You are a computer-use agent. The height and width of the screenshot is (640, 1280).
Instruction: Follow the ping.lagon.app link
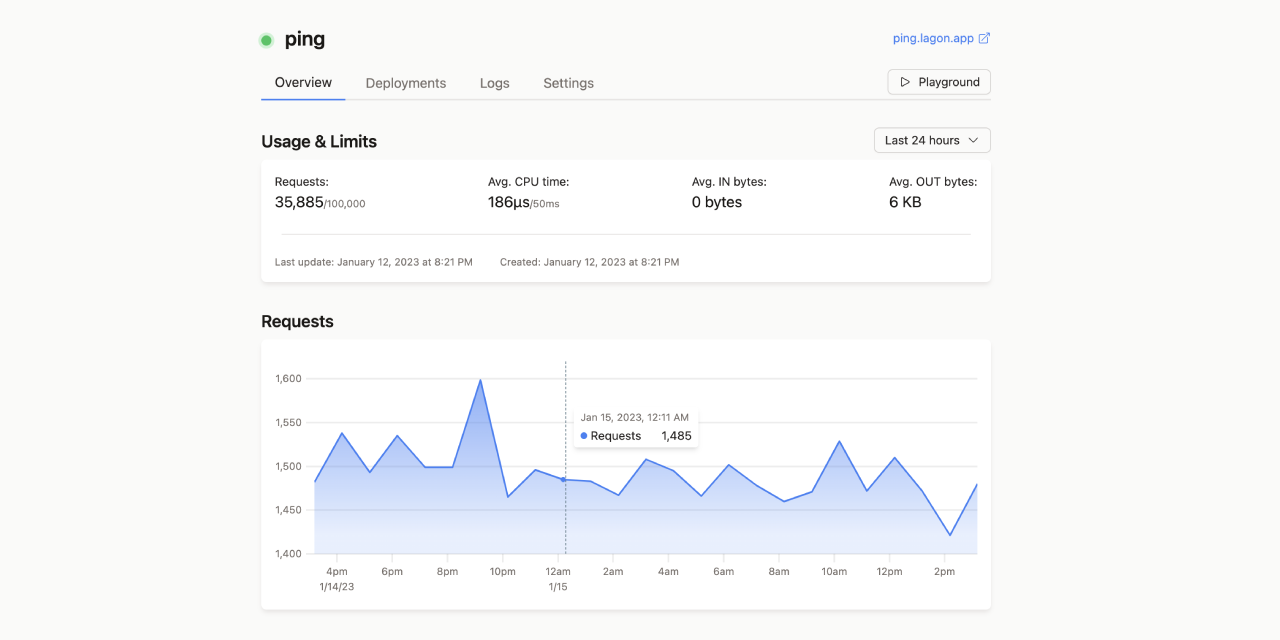coord(933,38)
